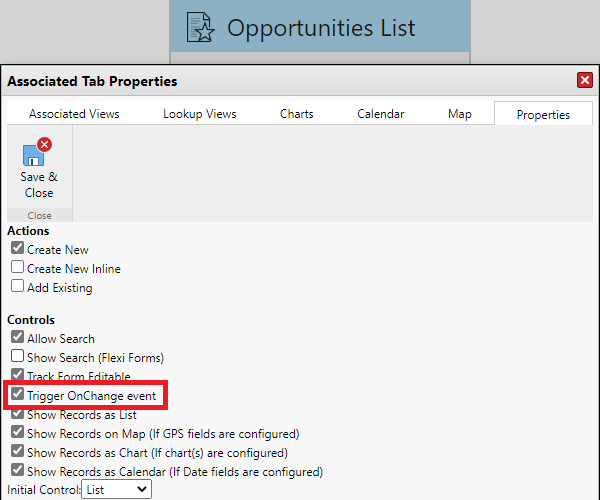Enable Show Search (Flexi Forms)
The width and height of the screenshot is (600, 500).
tap(17, 357)
